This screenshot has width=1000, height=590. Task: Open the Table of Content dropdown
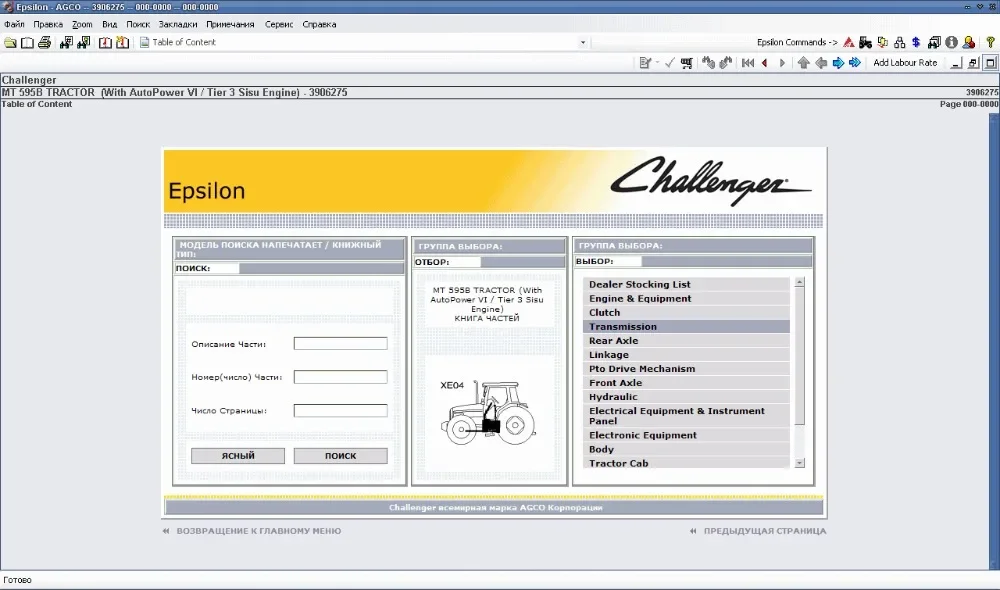[x=583, y=42]
